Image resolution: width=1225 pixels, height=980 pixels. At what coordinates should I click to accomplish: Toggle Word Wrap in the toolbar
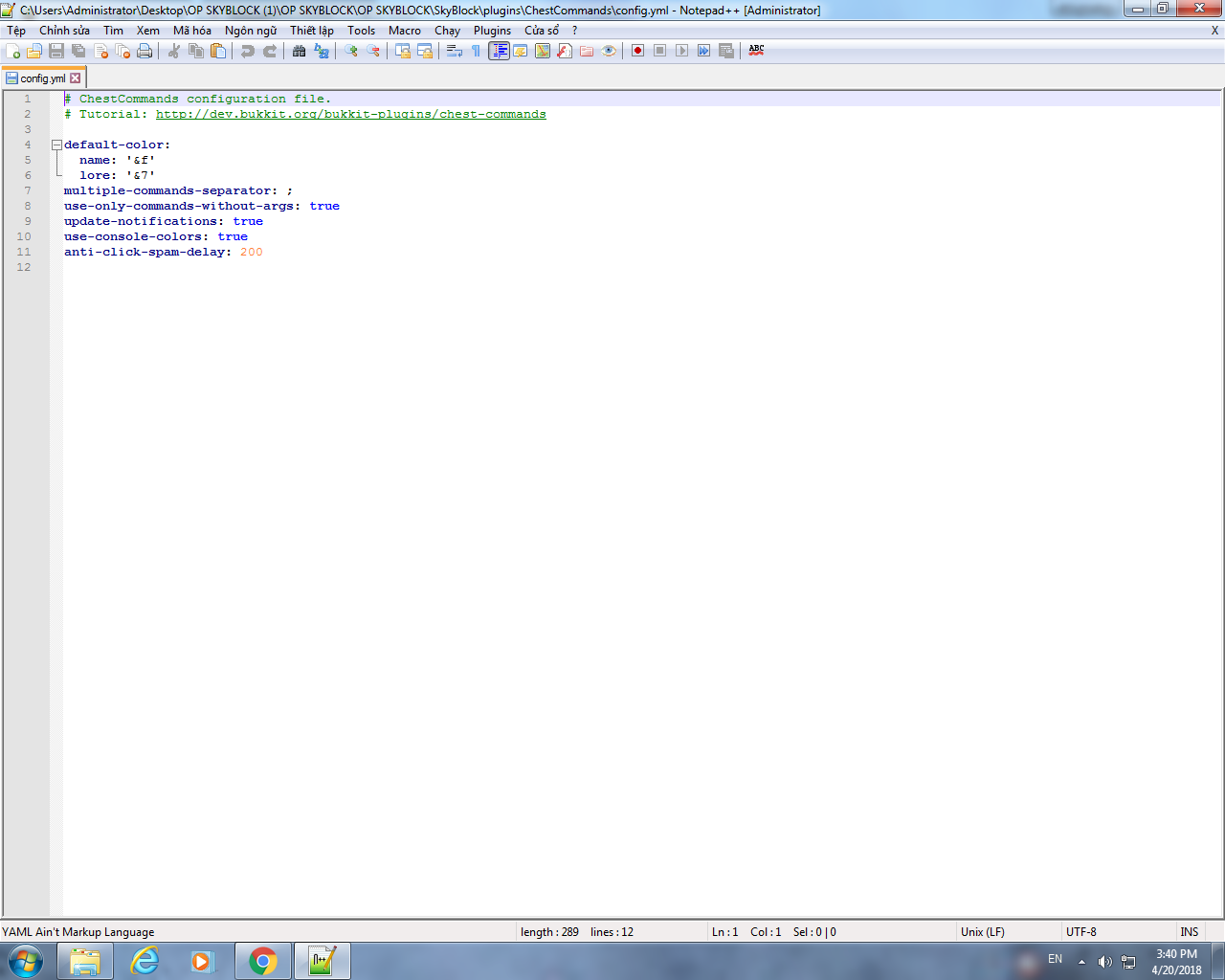coord(455,51)
